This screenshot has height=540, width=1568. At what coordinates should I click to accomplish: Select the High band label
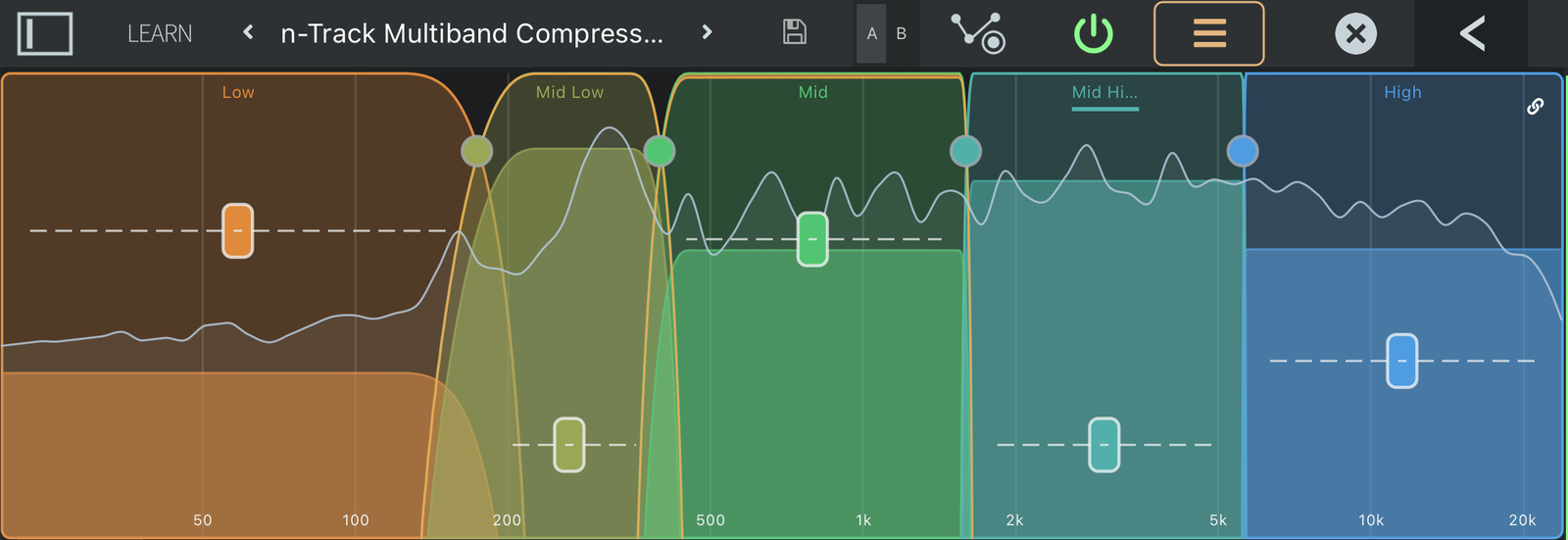click(1402, 92)
